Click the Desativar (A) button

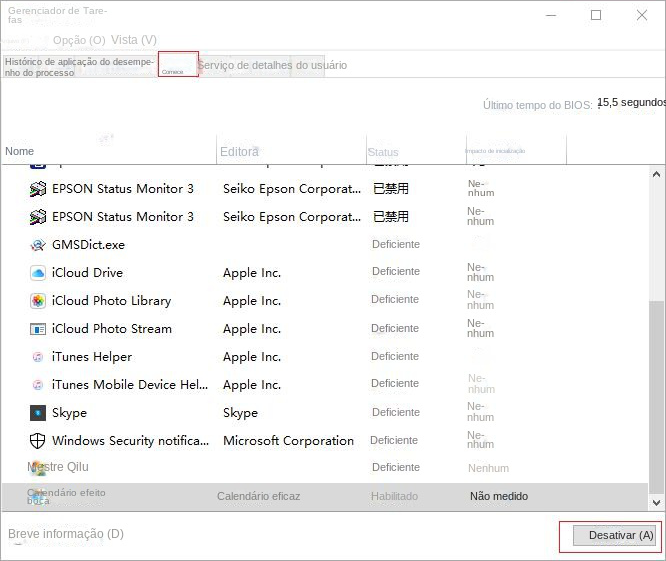pyautogui.click(x=614, y=536)
